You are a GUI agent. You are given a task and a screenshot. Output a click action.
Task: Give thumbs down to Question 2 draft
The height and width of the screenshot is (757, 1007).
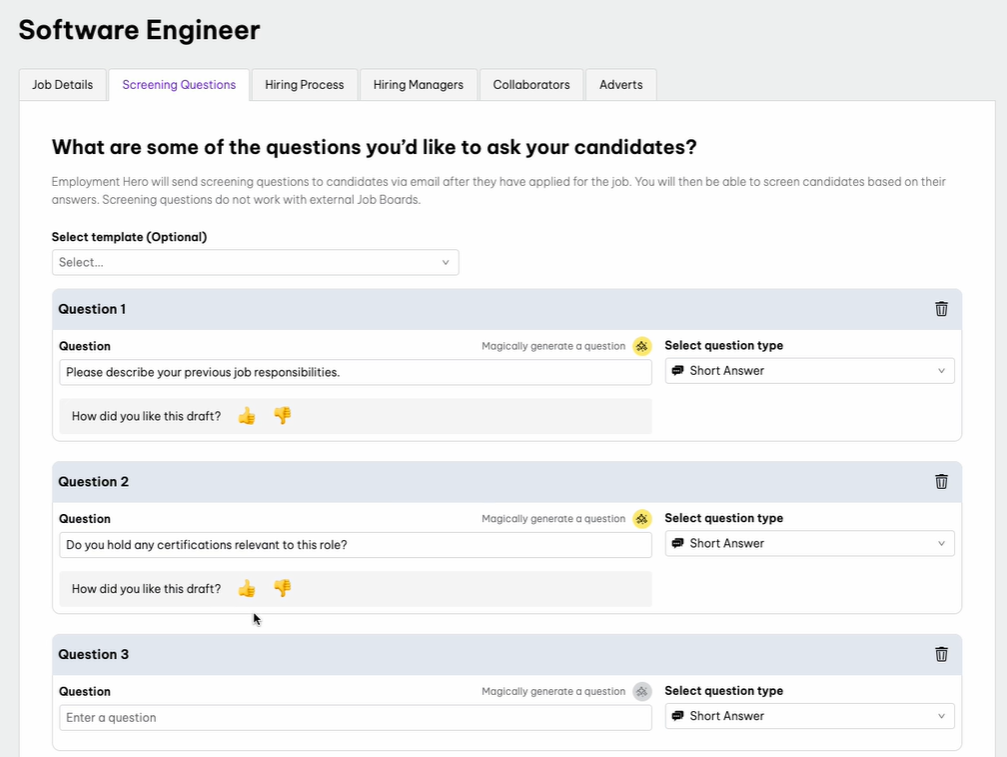pyautogui.click(x=283, y=589)
